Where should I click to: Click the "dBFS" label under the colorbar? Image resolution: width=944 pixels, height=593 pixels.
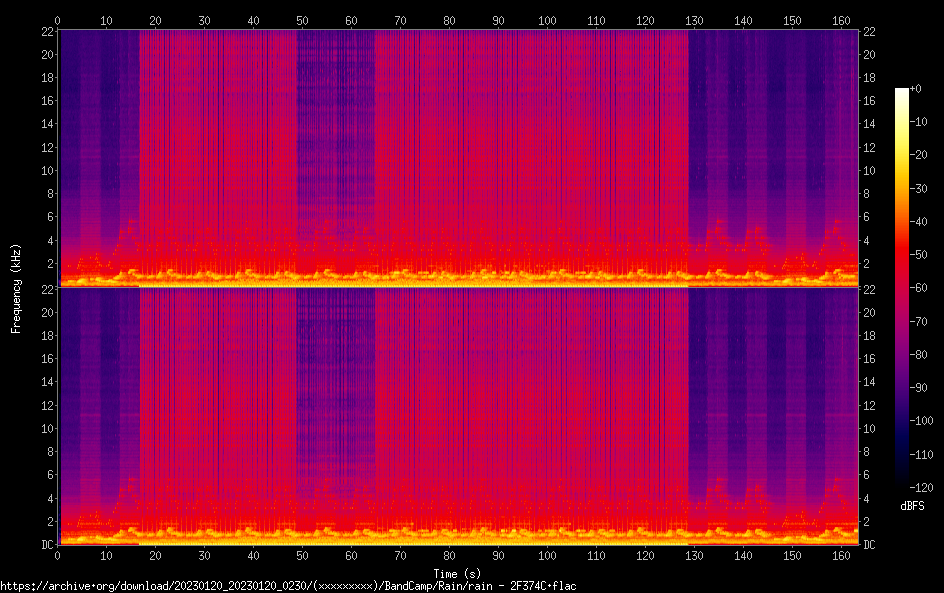(x=913, y=507)
